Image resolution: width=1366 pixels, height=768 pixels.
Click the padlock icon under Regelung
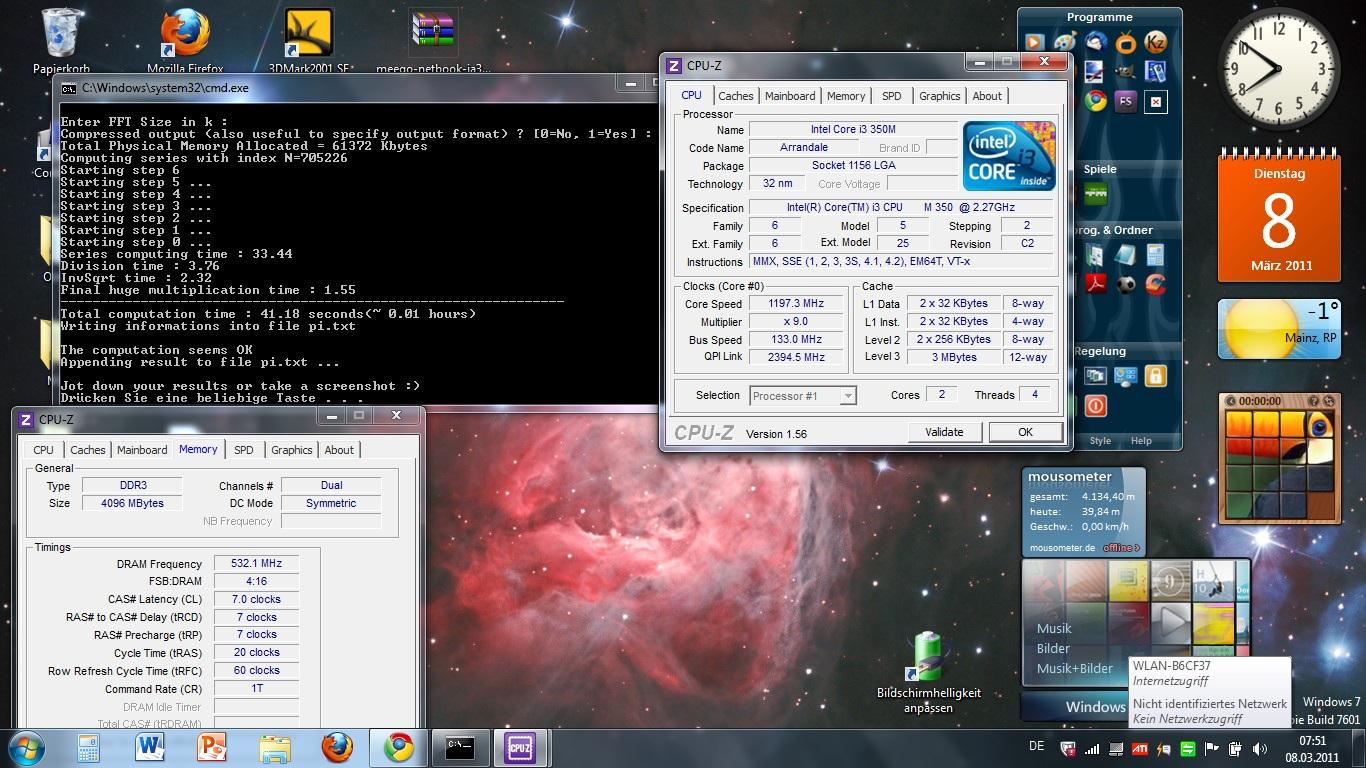tap(1155, 376)
